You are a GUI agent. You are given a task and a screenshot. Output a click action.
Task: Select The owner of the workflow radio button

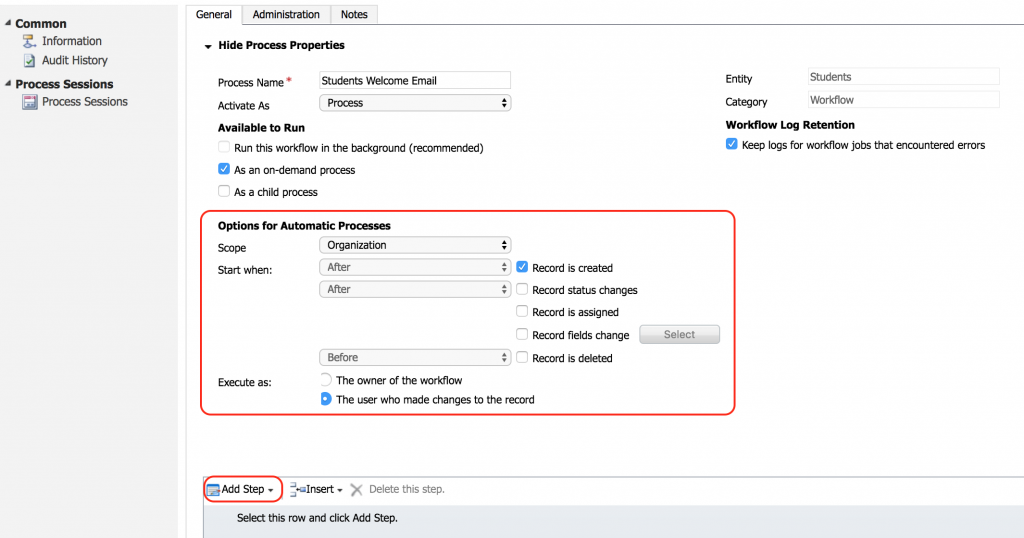pyautogui.click(x=326, y=380)
